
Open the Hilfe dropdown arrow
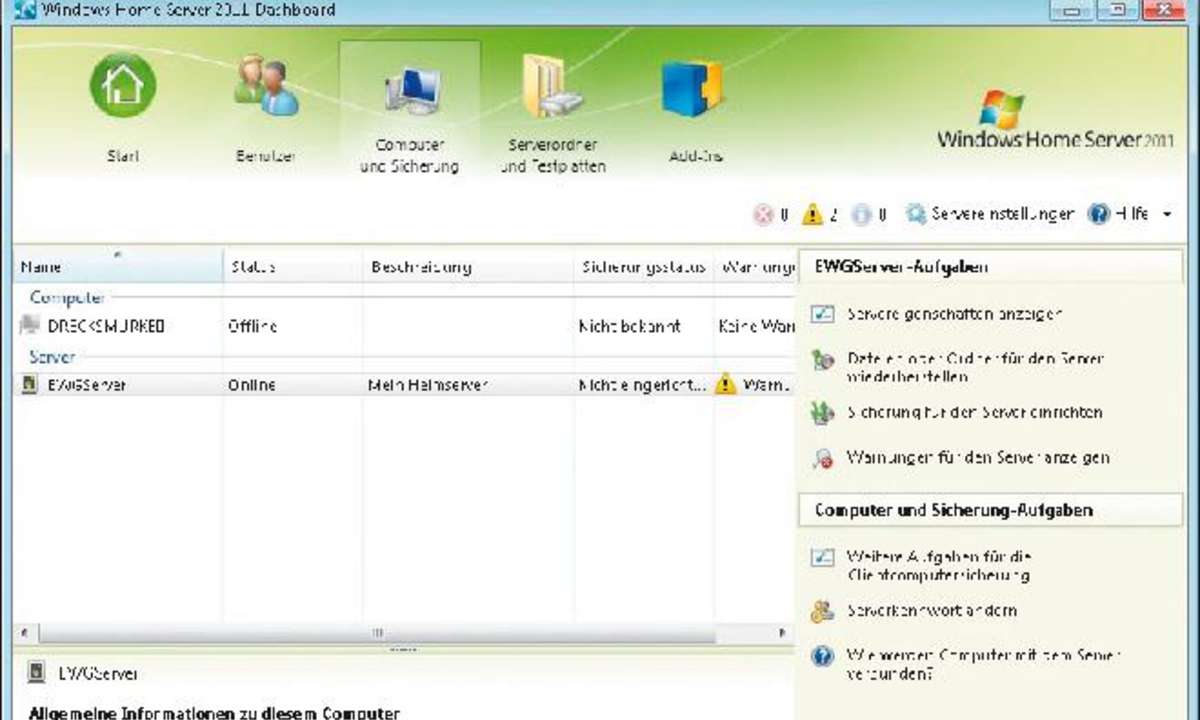coord(1167,215)
